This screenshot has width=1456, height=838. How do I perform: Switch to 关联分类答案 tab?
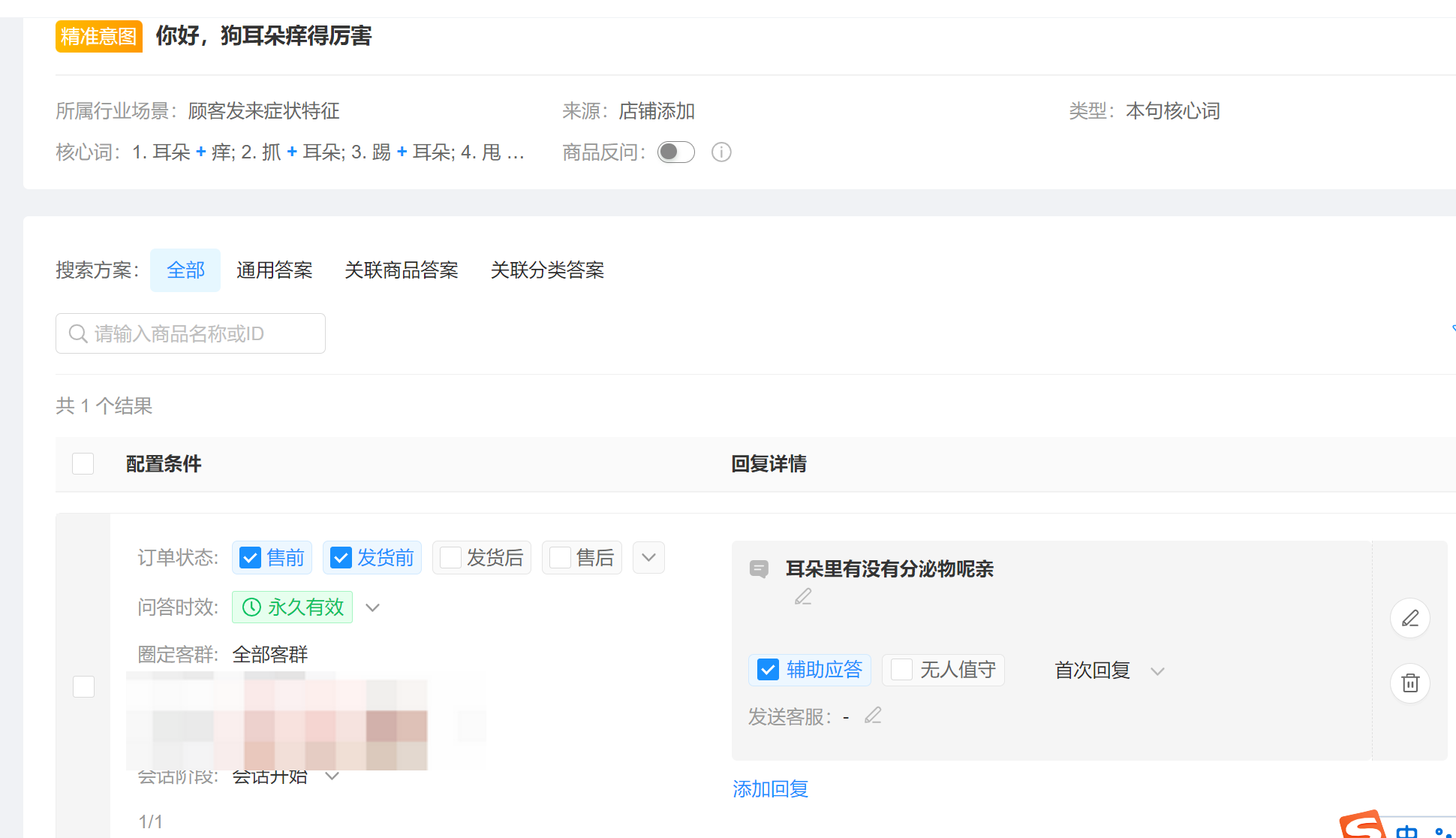[547, 270]
